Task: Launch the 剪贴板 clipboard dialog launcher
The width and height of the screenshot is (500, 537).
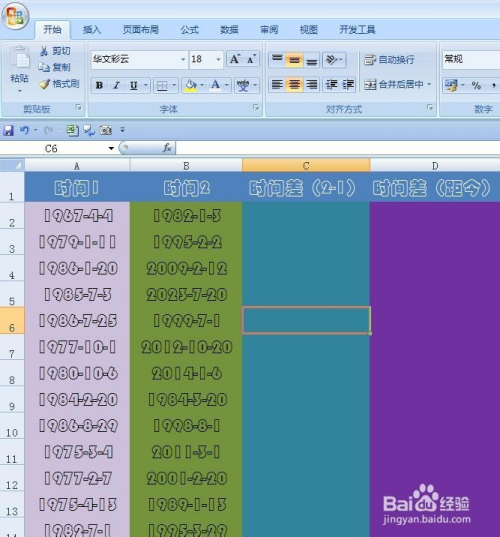Action: pos(78,108)
